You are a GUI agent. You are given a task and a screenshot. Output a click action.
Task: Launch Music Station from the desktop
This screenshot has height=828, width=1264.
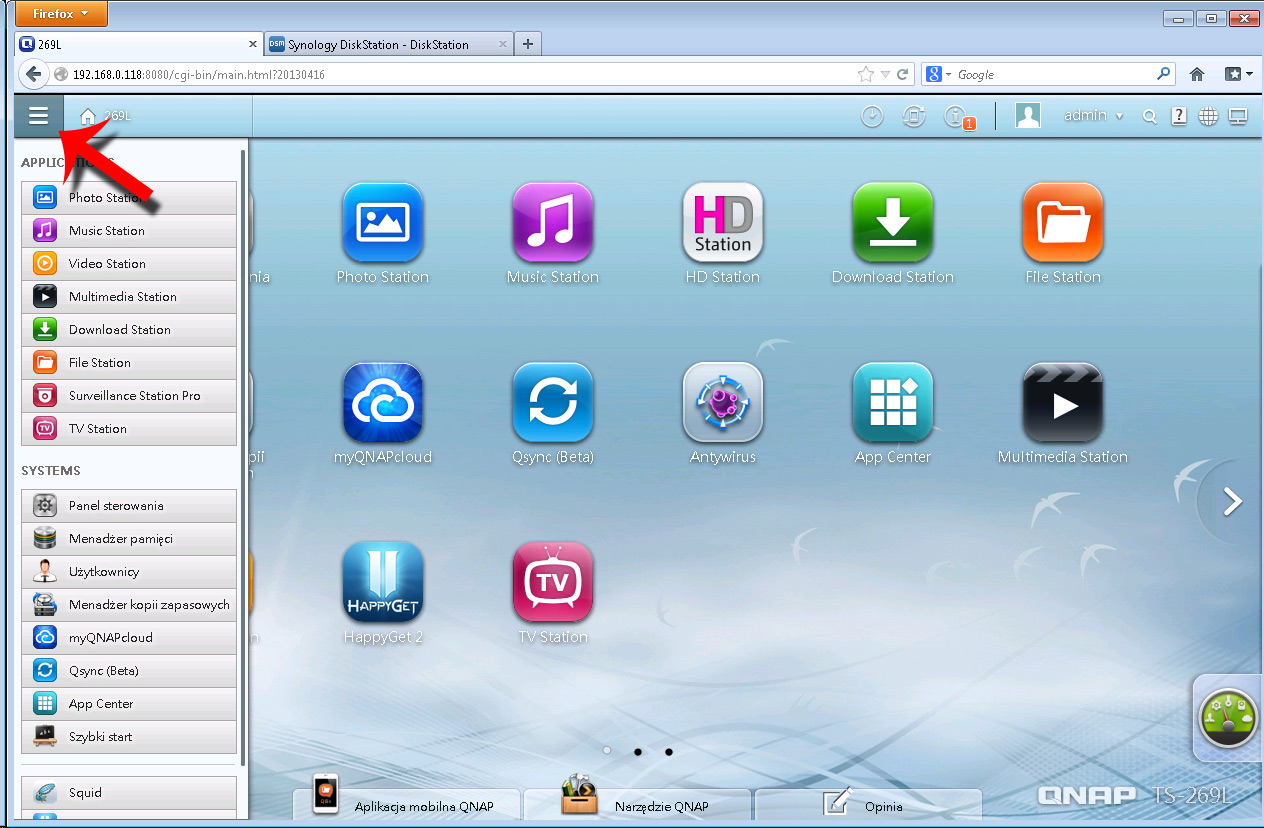tap(552, 223)
